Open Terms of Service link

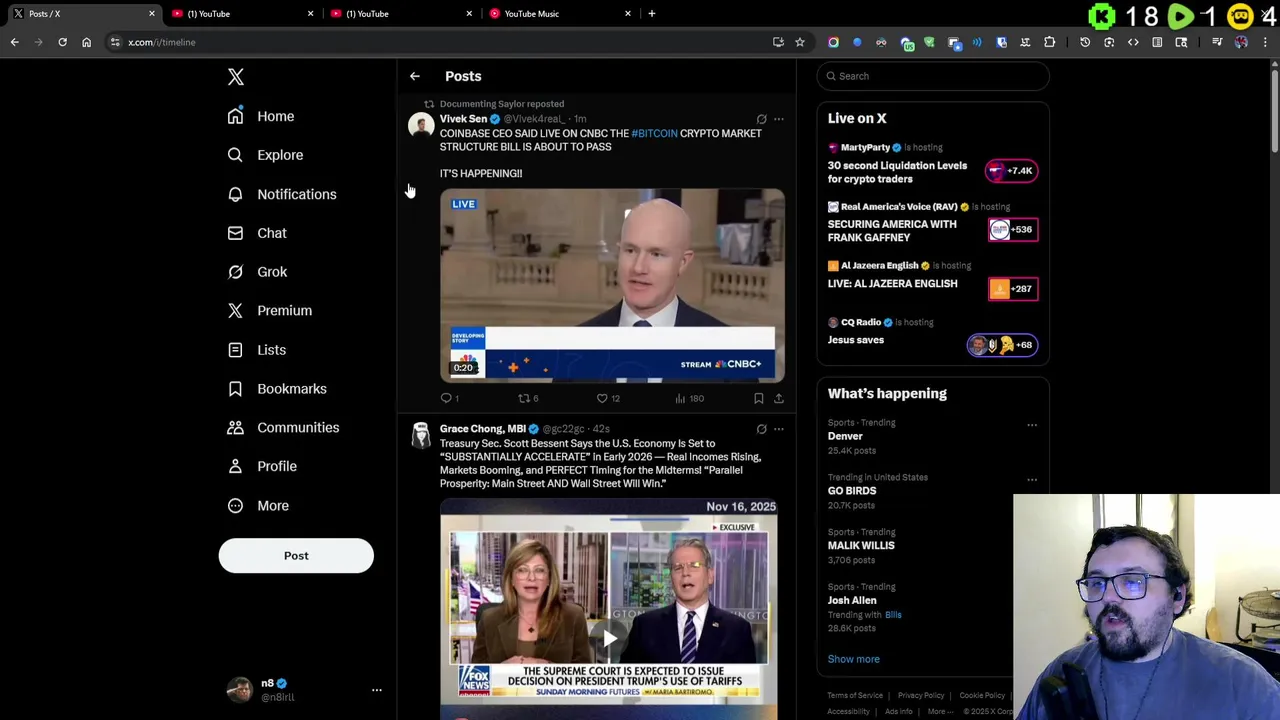pyautogui.click(x=855, y=695)
